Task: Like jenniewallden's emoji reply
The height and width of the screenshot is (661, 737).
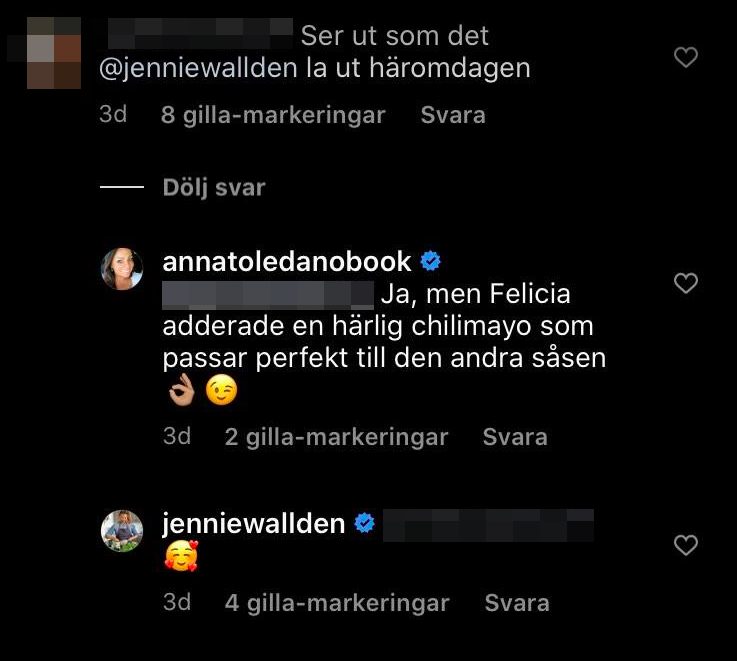Action: [686, 545]
